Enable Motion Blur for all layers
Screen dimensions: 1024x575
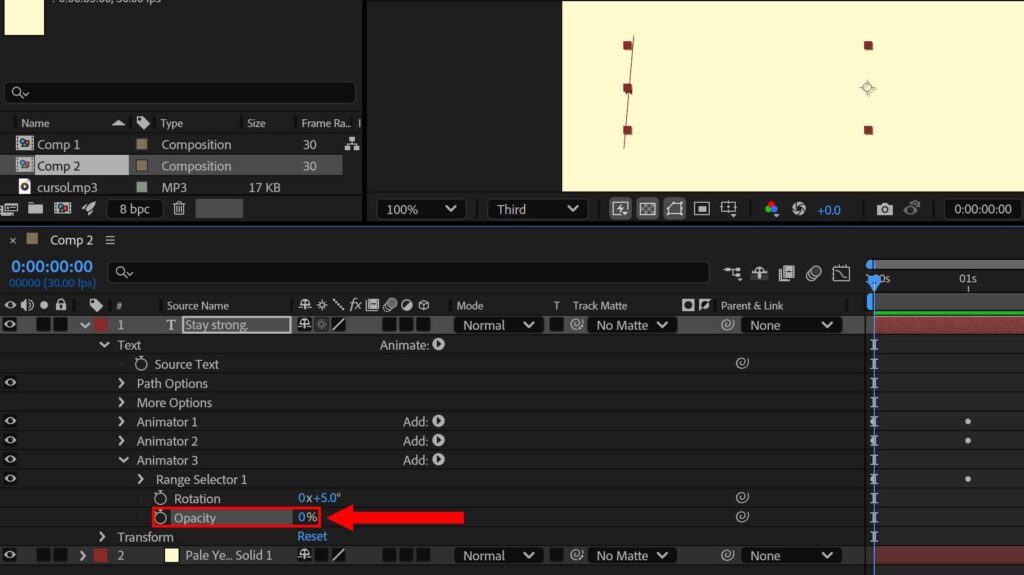(814, 273)
